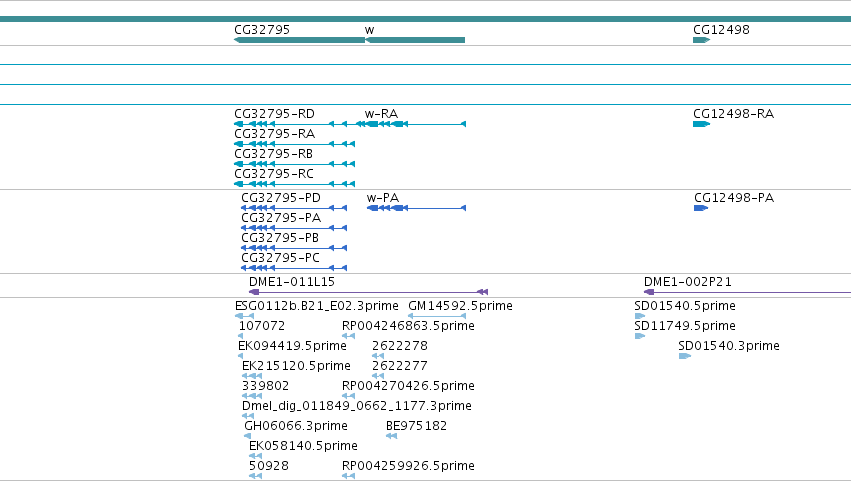
Task: Select the CG12498 gene arrow
Action: pos(702,40)
